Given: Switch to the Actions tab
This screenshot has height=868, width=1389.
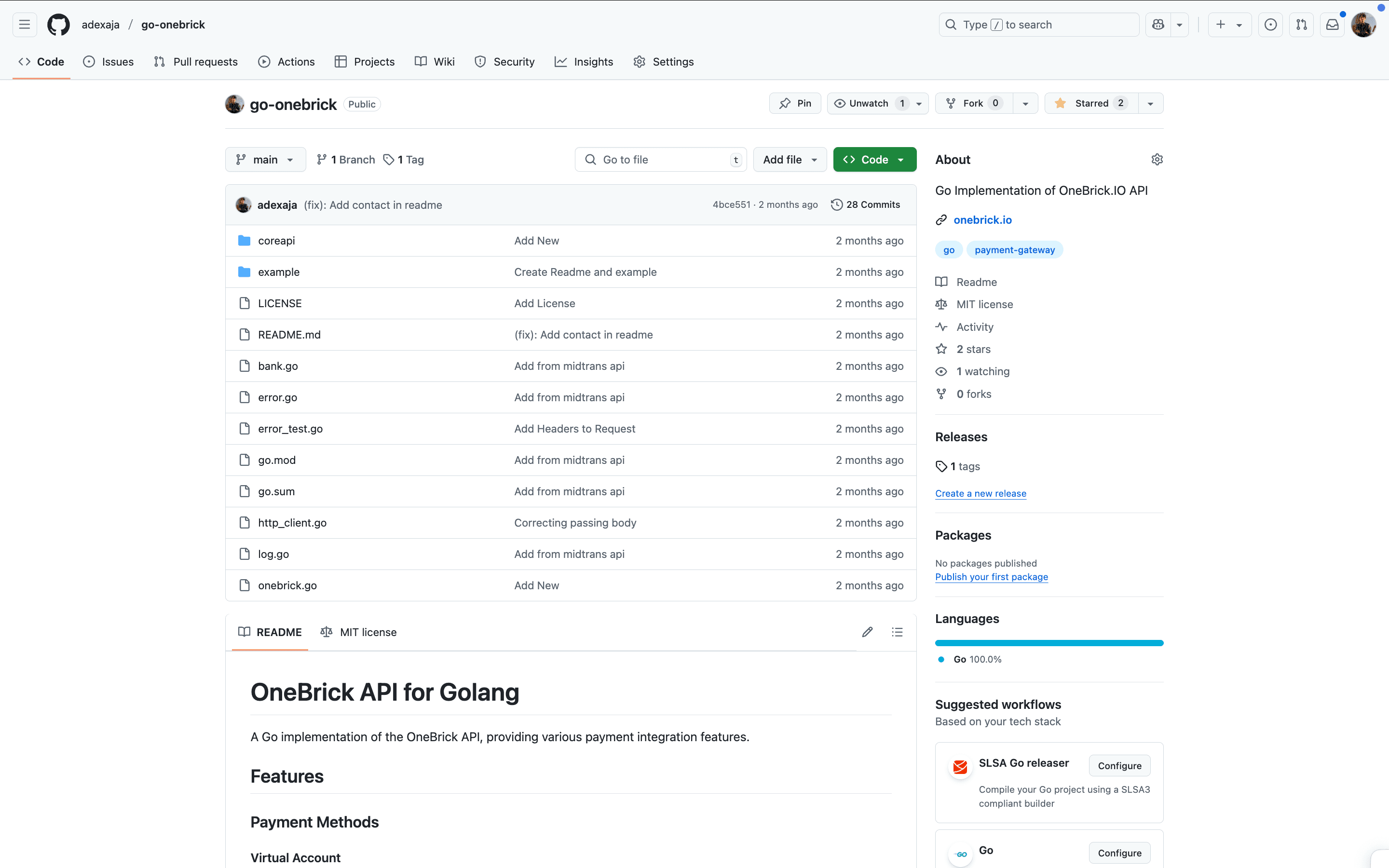Looking at the screenshot, I should pyautogui.click(x=286, y=61).
